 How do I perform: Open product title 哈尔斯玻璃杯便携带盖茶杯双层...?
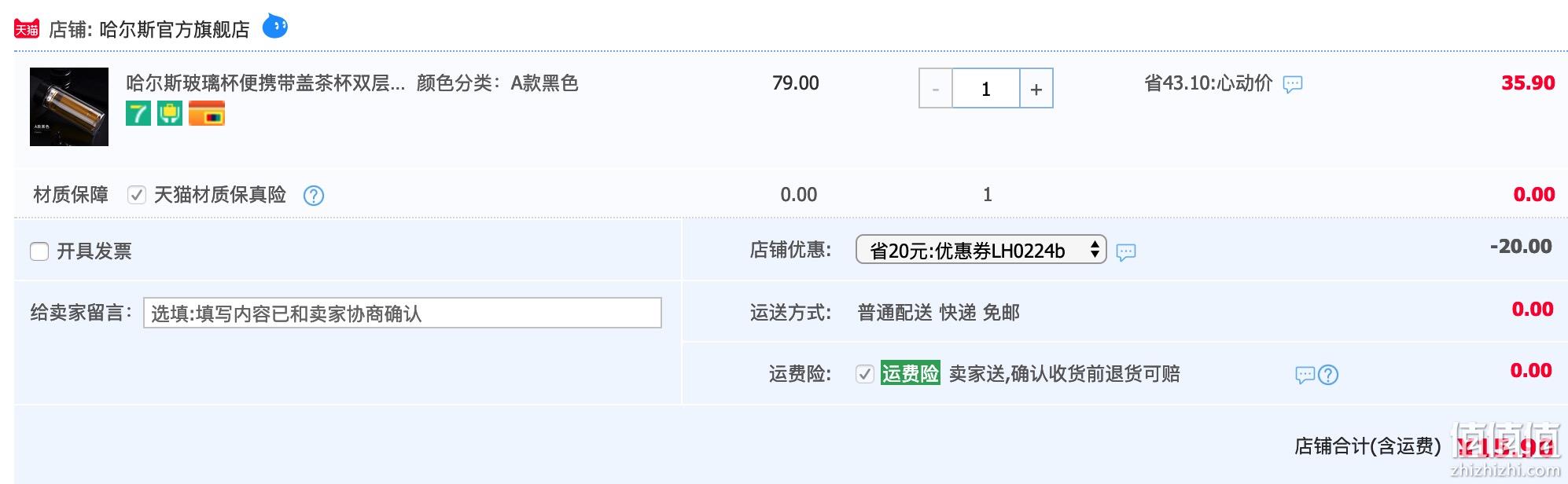(x=266, y=83)
